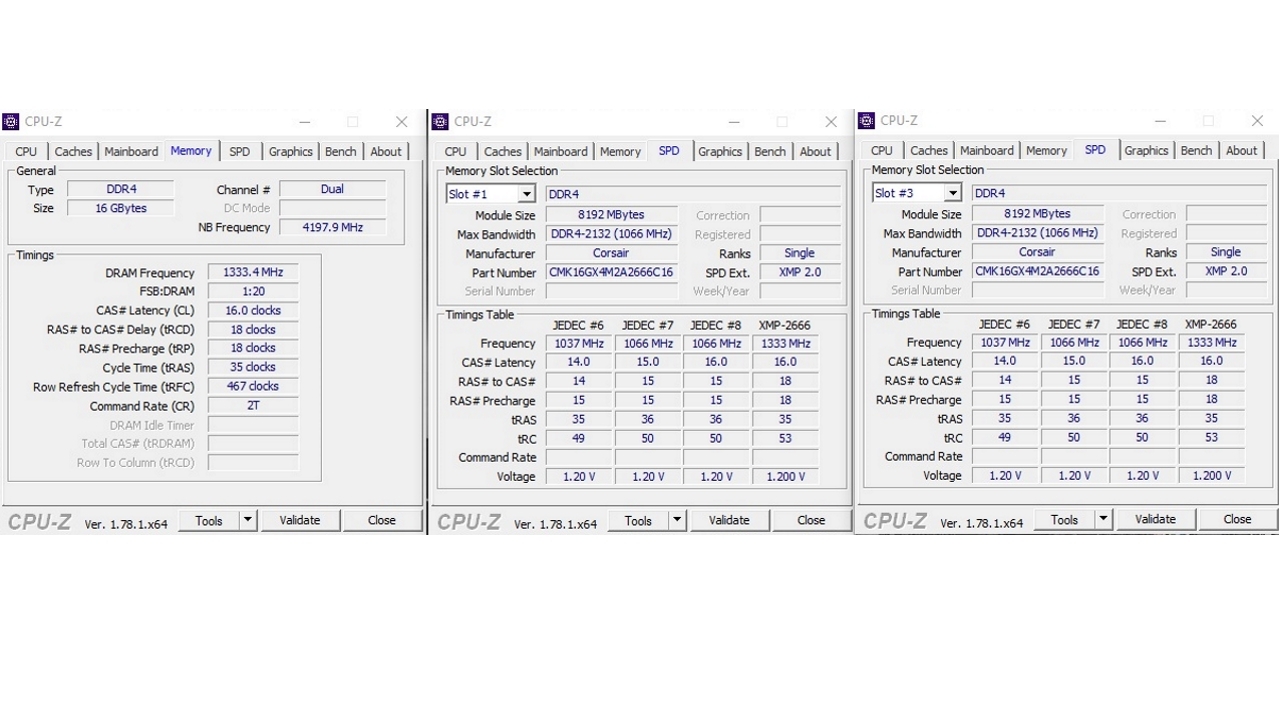
Task: Click XMP-2666 voltage 1.200 V, Slot #1 window
Action: (x=785, y=476)
